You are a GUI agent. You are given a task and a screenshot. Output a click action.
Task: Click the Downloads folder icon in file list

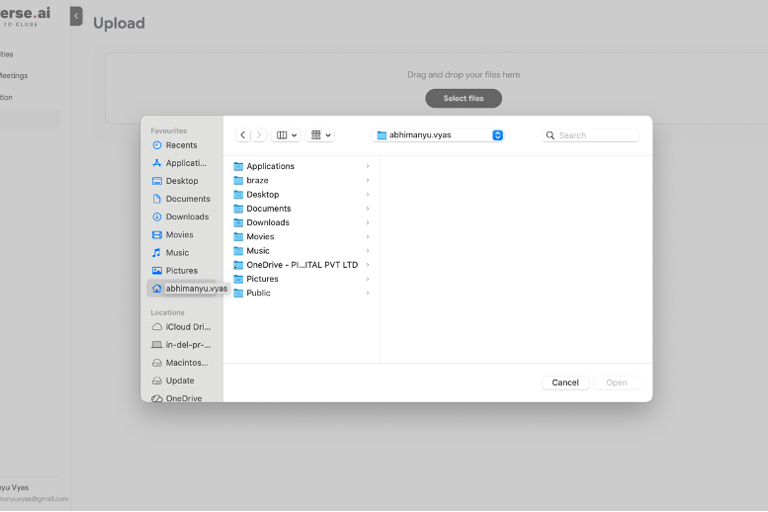point(239,222)
